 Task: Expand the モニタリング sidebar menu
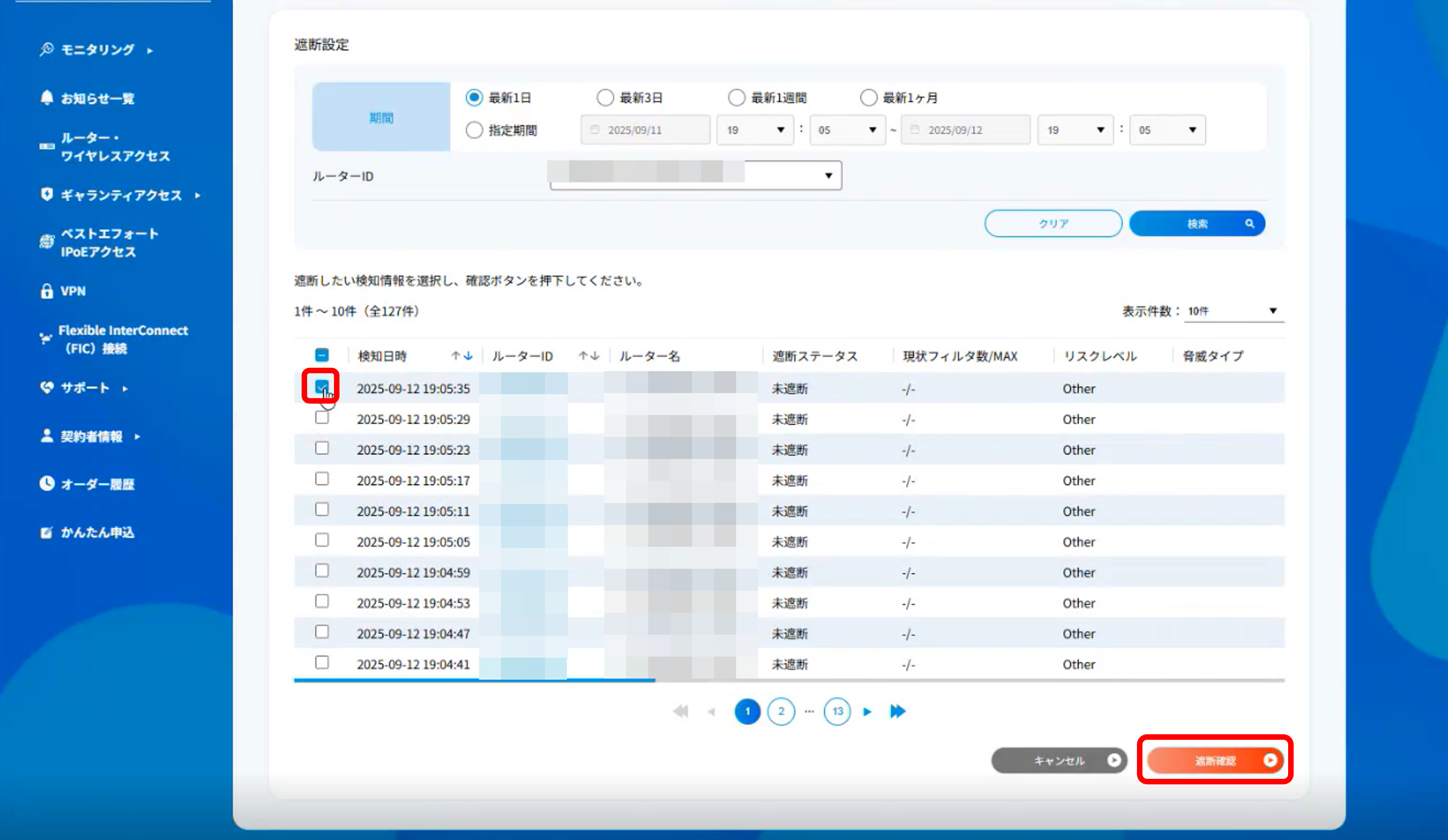point(97,49)
